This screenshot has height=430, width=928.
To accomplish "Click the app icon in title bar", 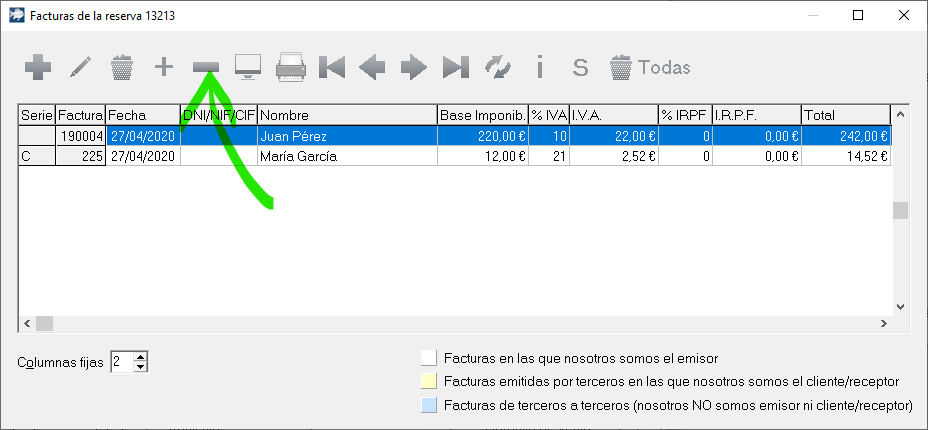I will click(x=18, y=15).
